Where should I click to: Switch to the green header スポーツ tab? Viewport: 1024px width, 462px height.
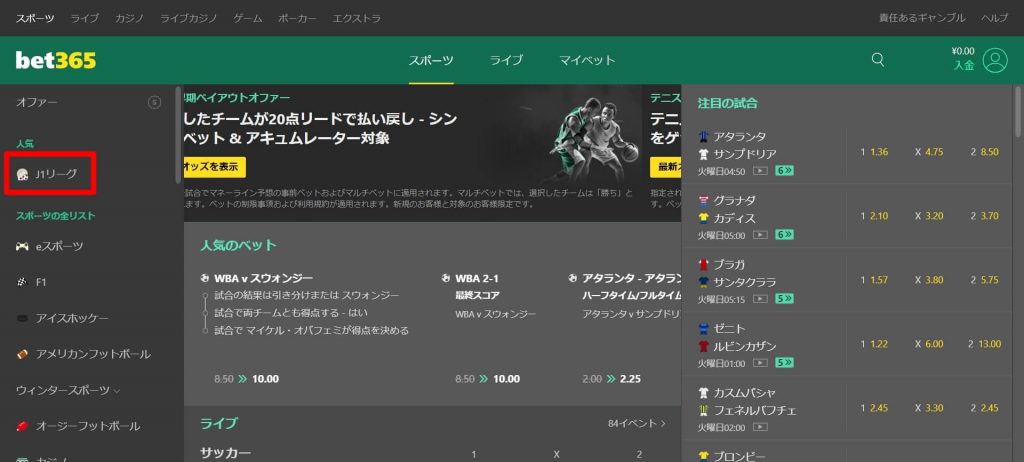tap(431, 60)
